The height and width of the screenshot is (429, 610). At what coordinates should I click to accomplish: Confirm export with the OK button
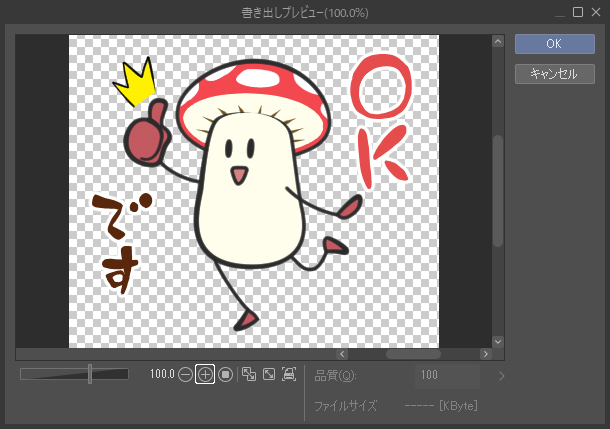pyautogui.click(x=555, y=44)
